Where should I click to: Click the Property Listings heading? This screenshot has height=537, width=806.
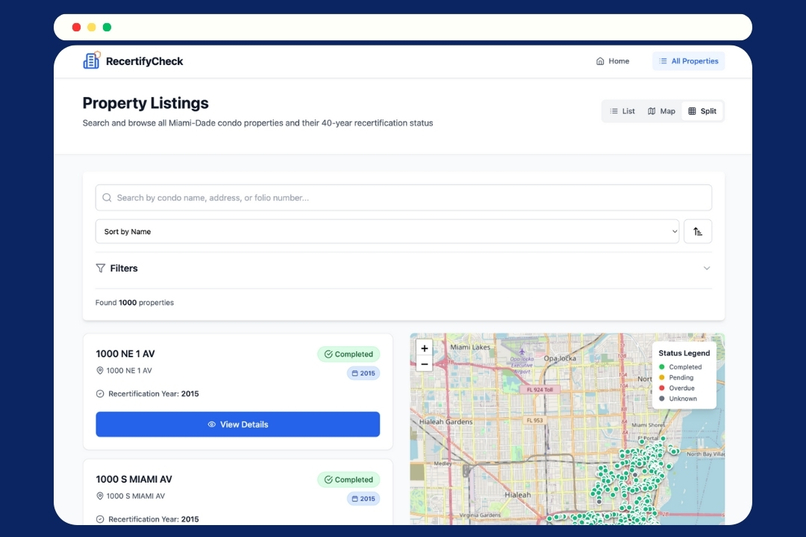[145, 103]
